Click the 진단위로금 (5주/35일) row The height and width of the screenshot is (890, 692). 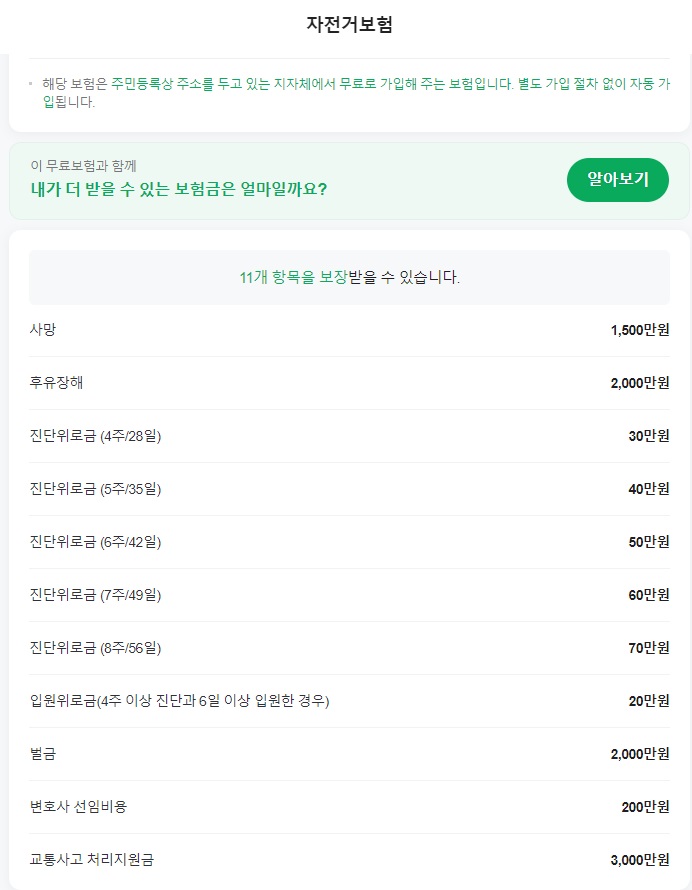coord(345,488)
